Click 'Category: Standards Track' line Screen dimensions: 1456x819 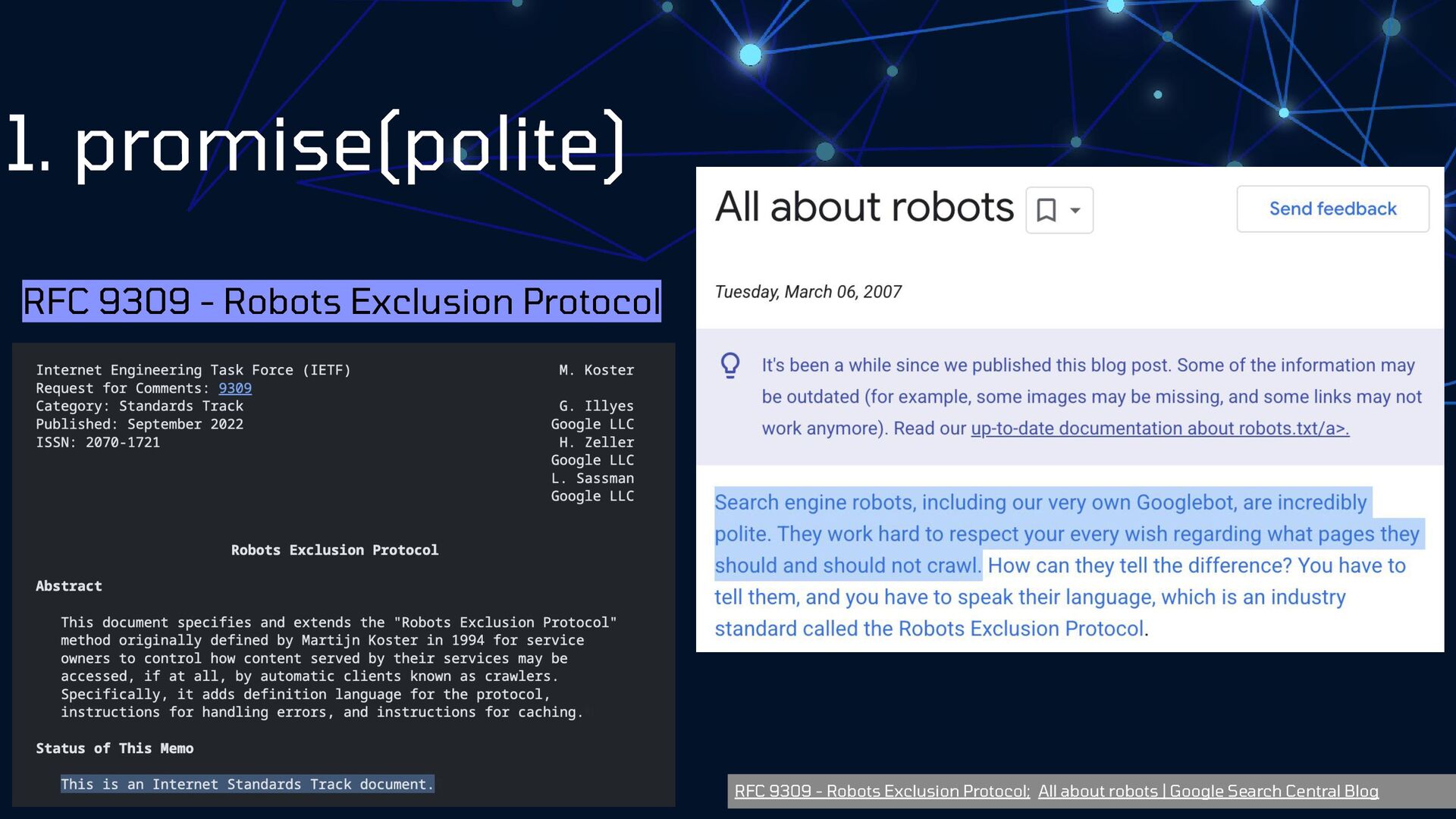pos(140,406)
